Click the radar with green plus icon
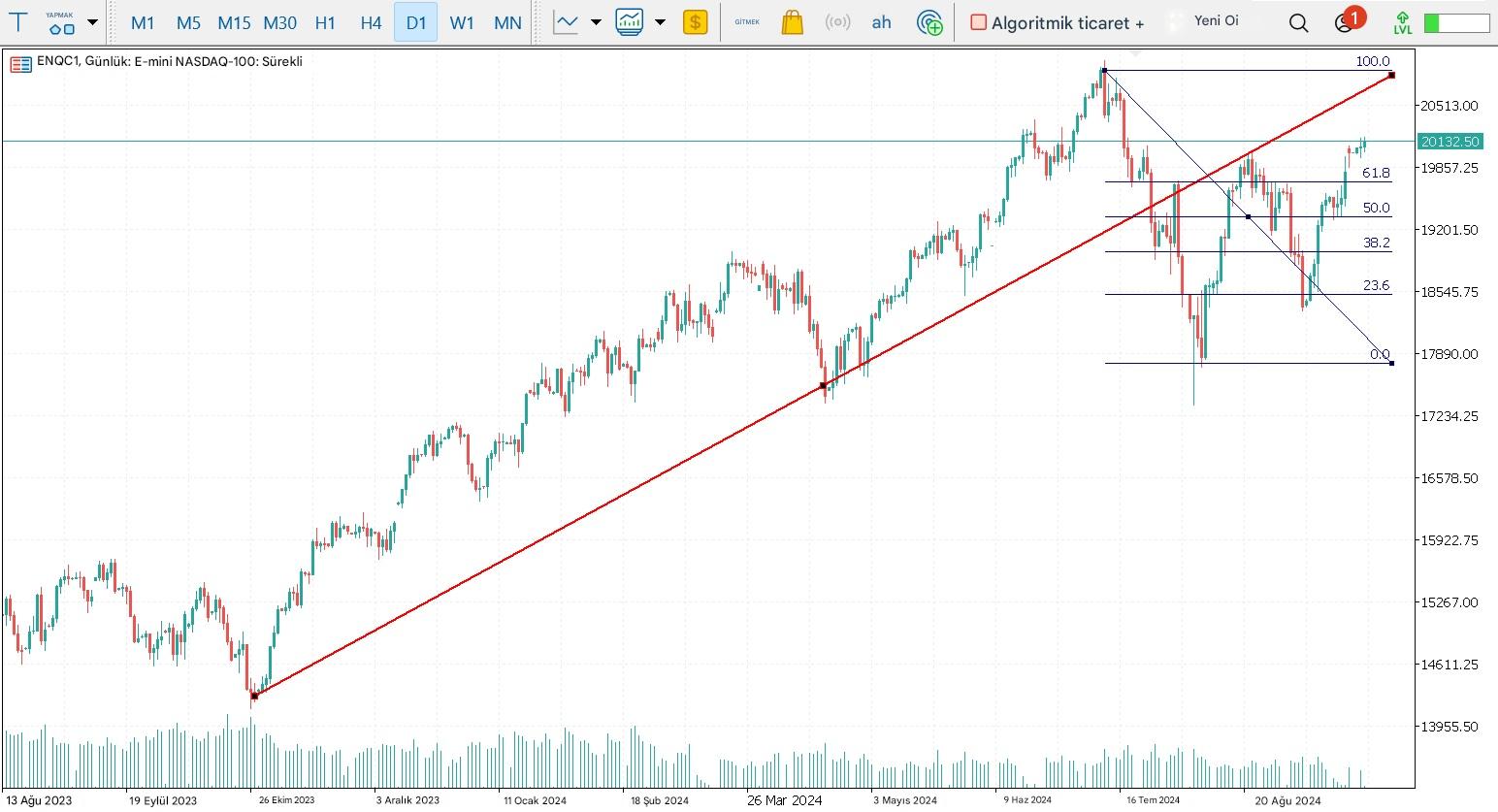This screenshot has width=1498, height=812. [929, 22]
